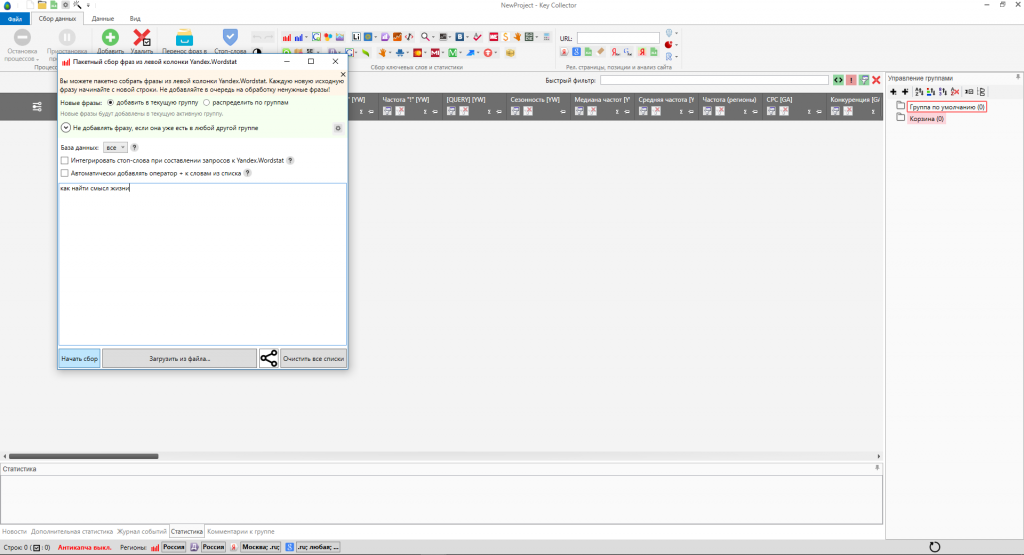
Task: Select the 'Корзина (0)' group
Action: pyautogui.click(x=925, y=118)
